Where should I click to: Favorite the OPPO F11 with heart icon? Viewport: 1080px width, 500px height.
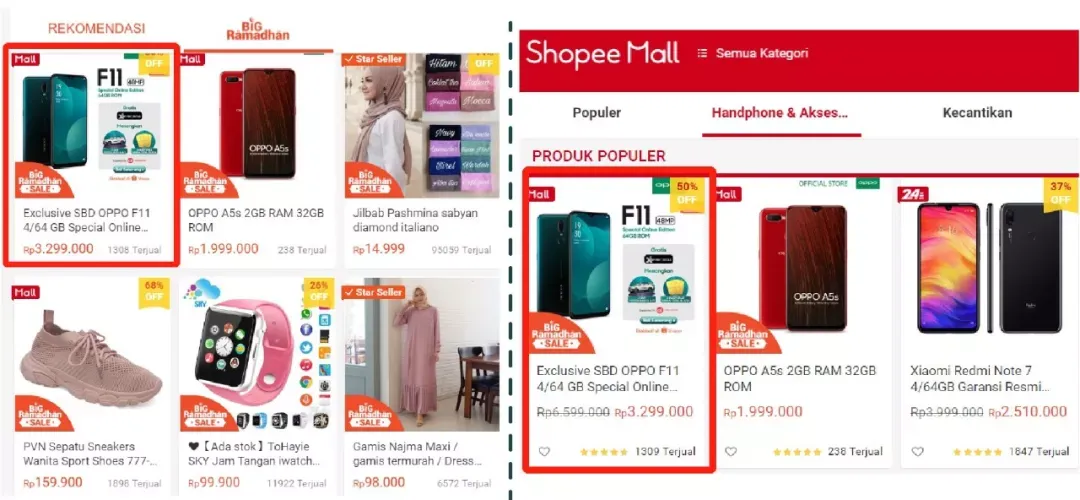[x=544, y=452]
